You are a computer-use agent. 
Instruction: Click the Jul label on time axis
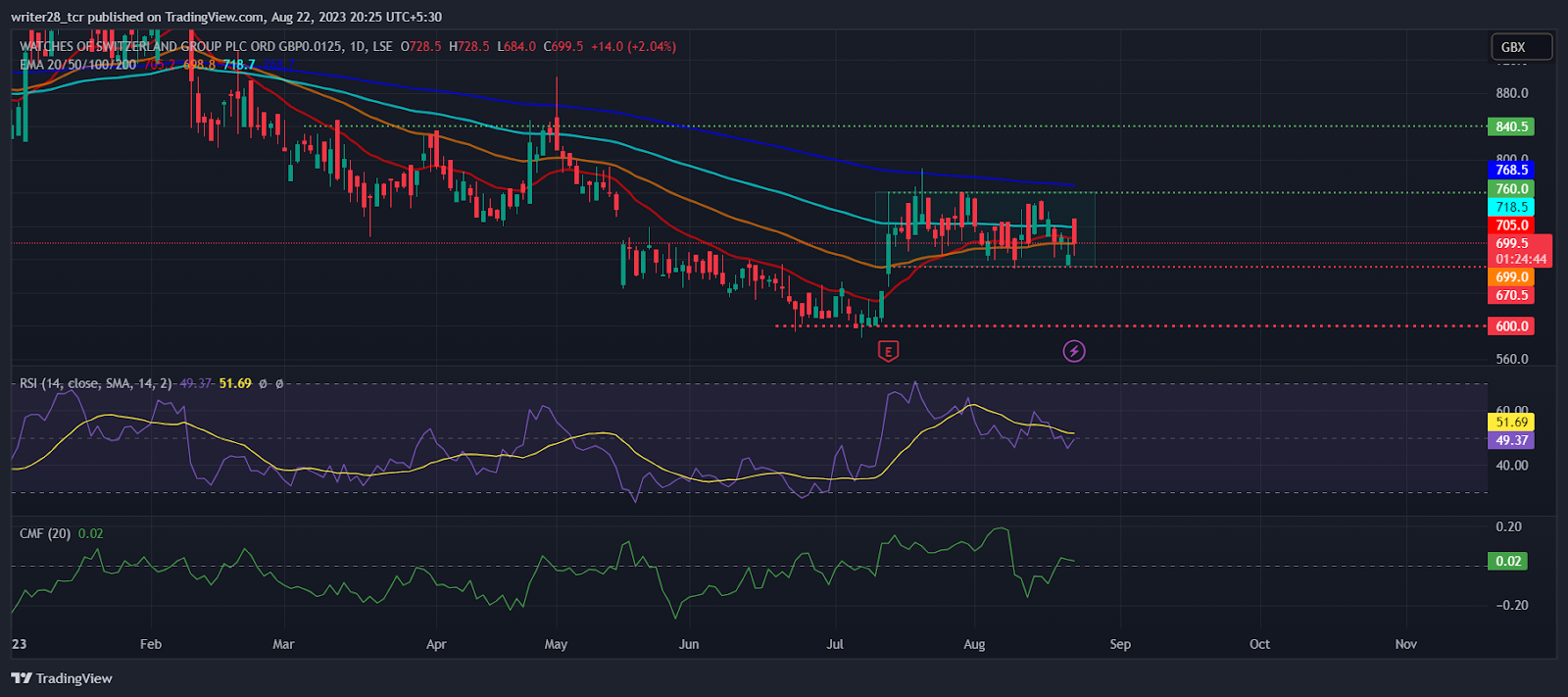(835, 644)
